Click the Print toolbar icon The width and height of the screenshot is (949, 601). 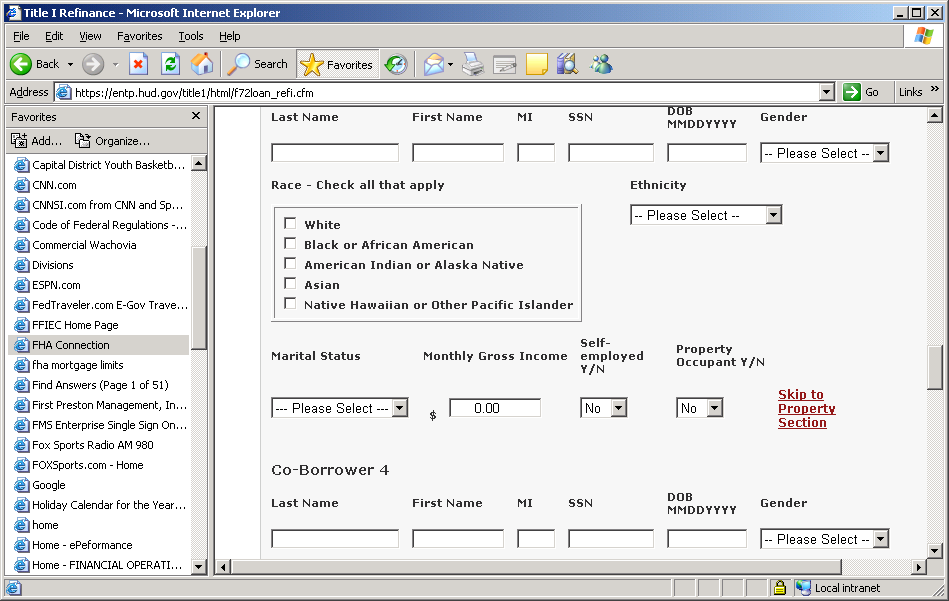(x=473, y=64)
